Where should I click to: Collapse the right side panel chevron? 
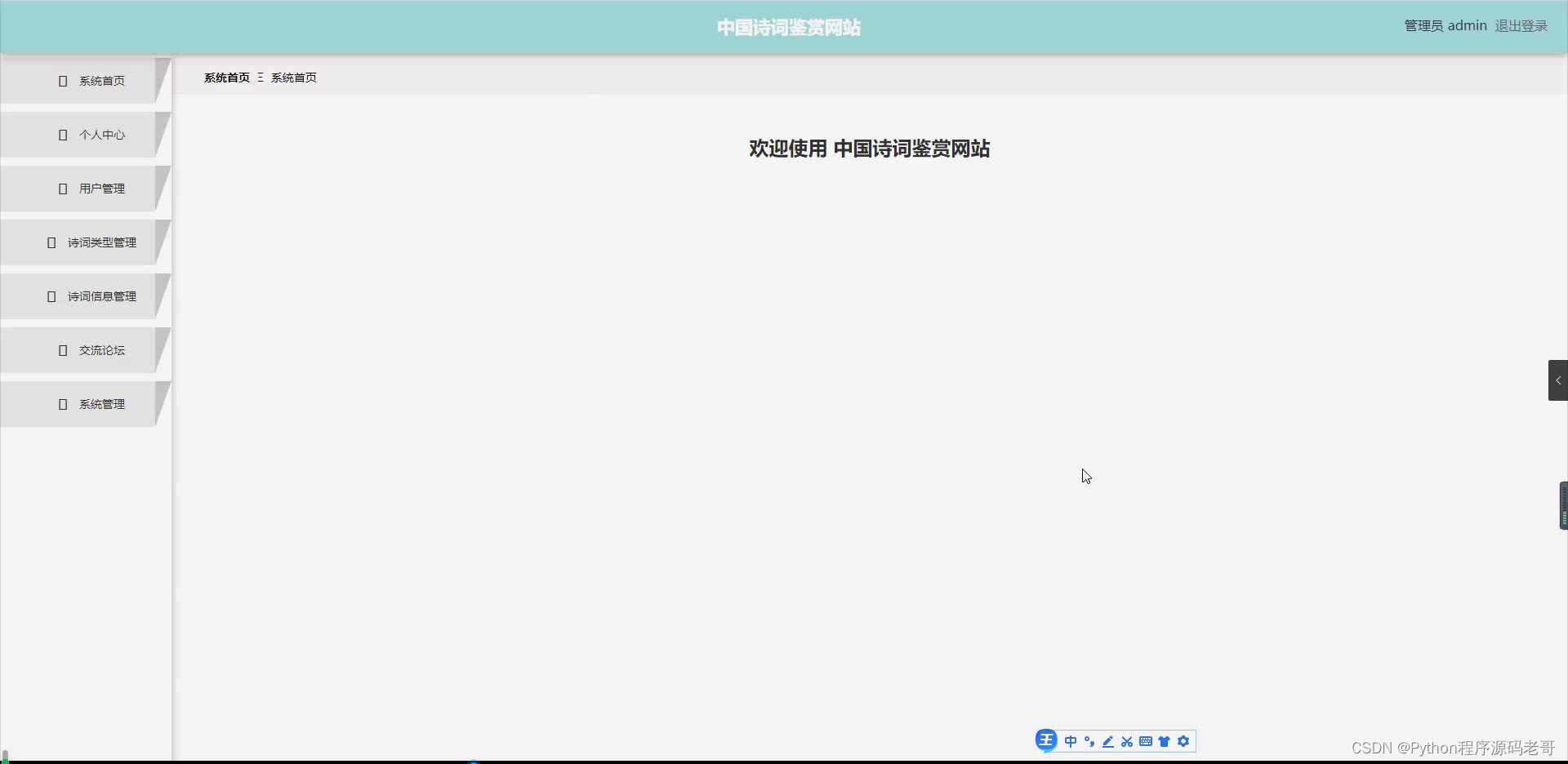[x=1558, y=380]
